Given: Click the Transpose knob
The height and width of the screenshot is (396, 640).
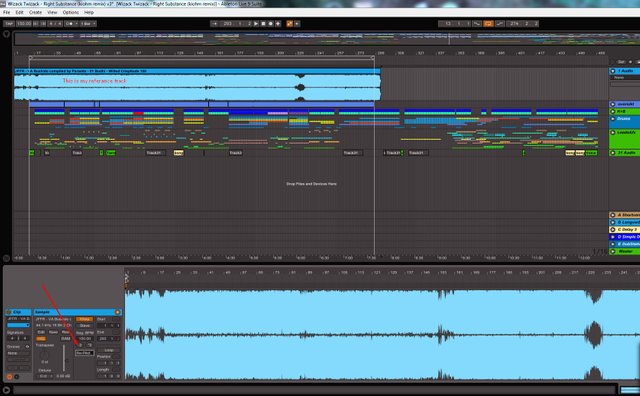Looking at the screenshot, I should (44, 355).
